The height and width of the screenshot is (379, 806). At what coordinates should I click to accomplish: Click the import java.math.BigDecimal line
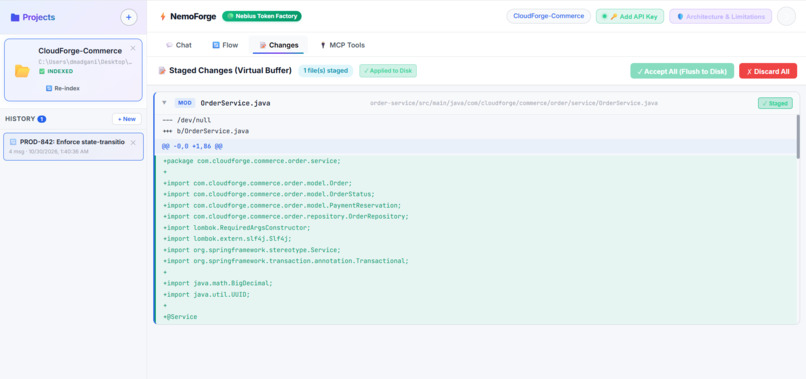[218, 283]
